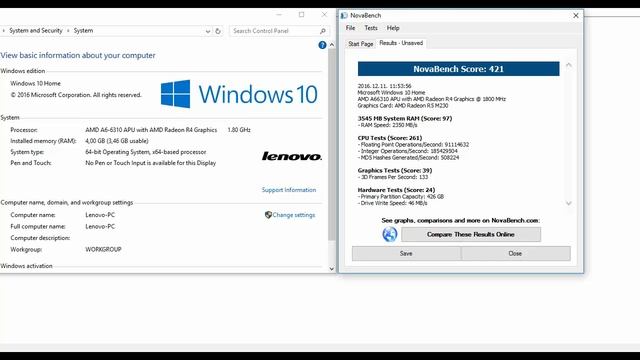Click the CPU Tests (Score: 261) heading
The width and height of the screenshot is (640, 360).
[390, 138]
